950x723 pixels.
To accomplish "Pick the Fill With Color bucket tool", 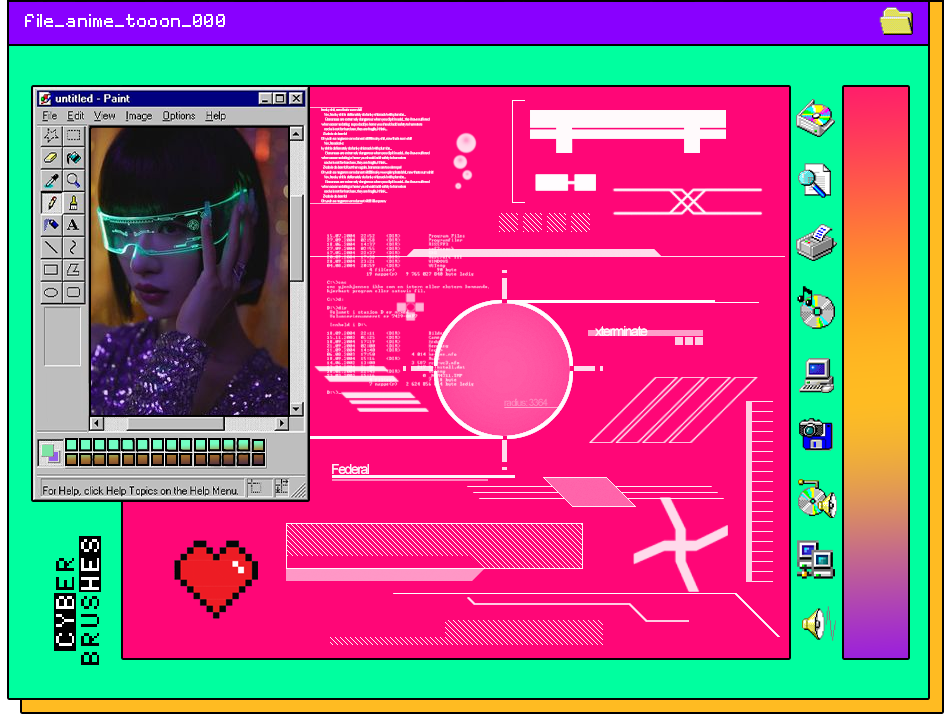I will (x=73, y=158).
